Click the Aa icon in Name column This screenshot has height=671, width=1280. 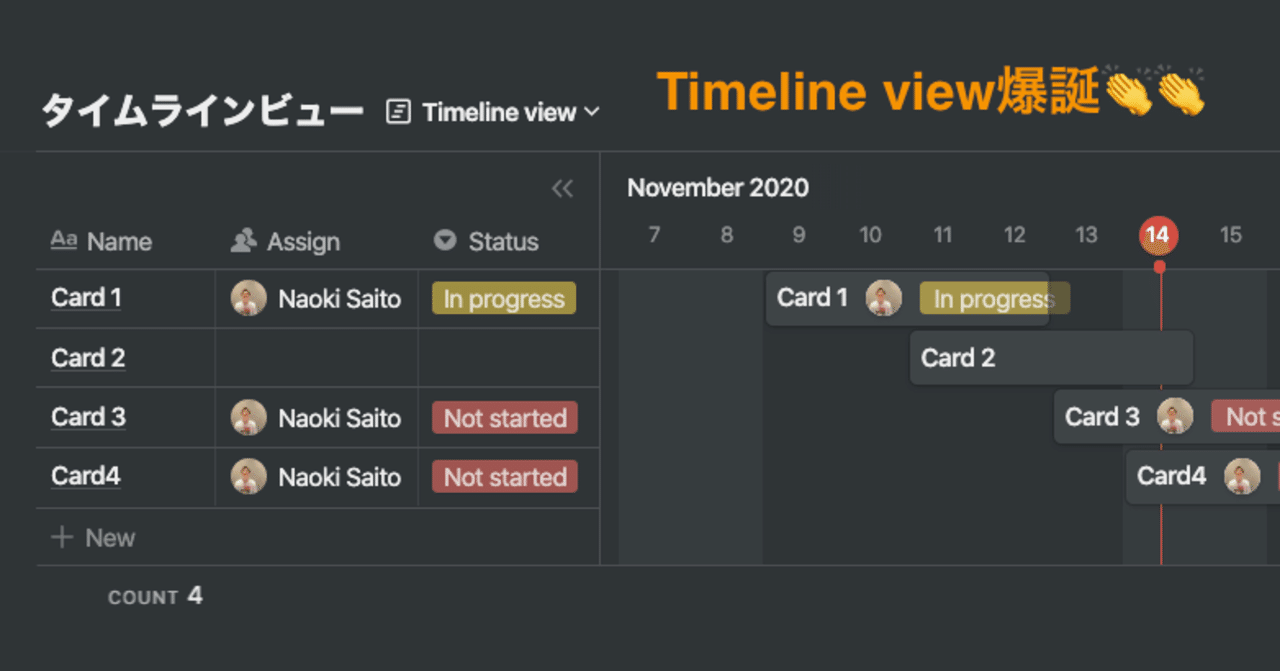(64, 240)
